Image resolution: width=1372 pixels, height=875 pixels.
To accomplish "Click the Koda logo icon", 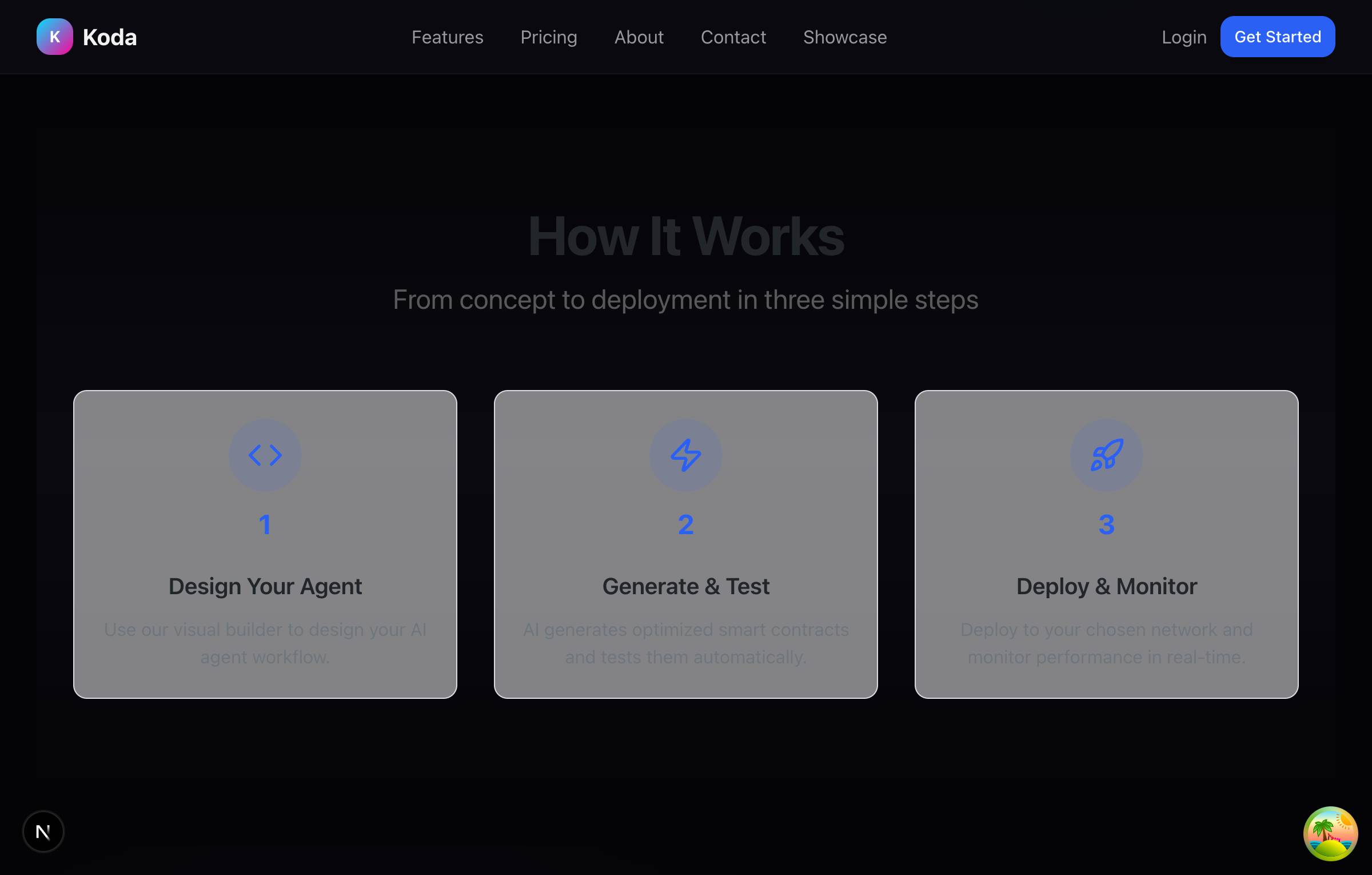I will coord(55,37).
